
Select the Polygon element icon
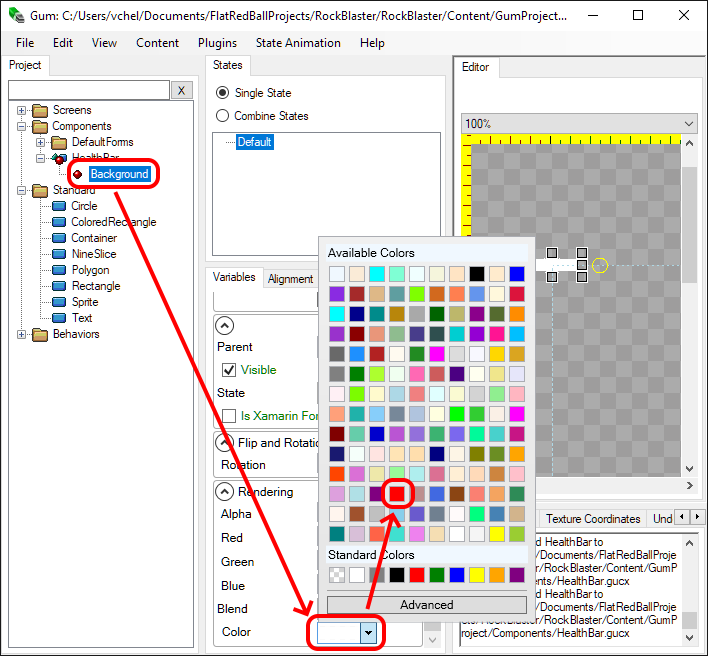coord(58,270)
